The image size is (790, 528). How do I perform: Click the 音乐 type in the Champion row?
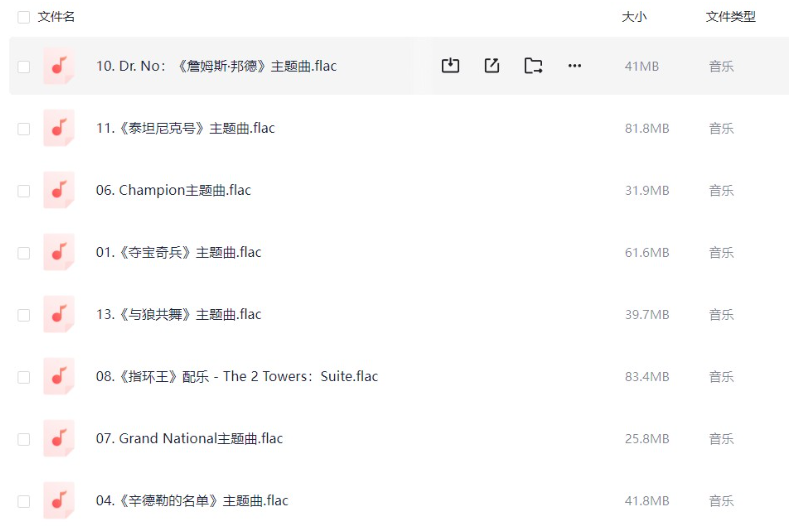[x=721, y=190]
